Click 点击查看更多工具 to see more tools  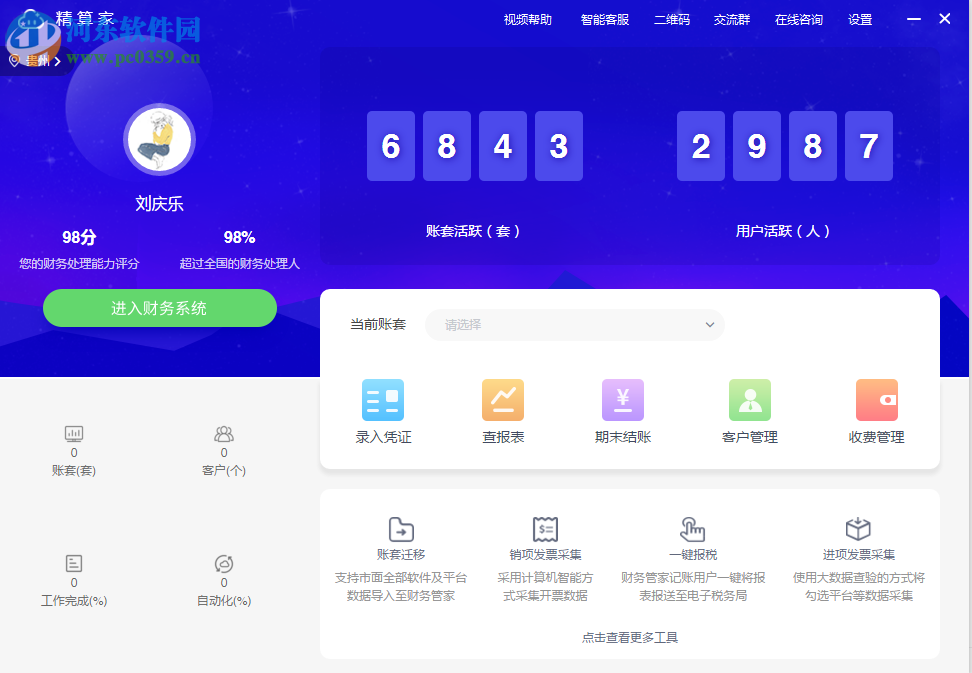point(629,637)
